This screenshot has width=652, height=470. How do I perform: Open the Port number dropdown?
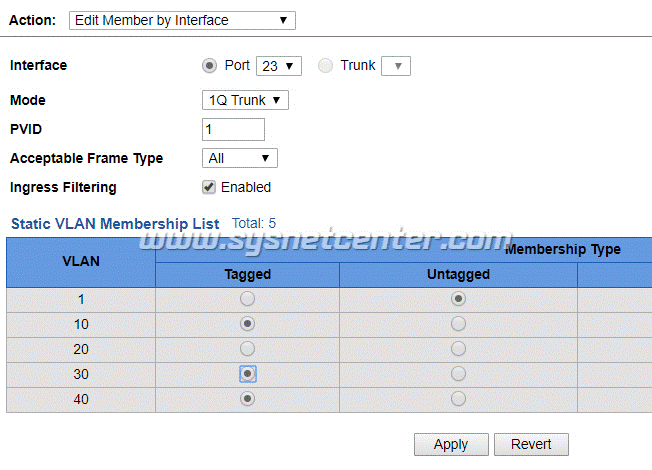point(279,66)
